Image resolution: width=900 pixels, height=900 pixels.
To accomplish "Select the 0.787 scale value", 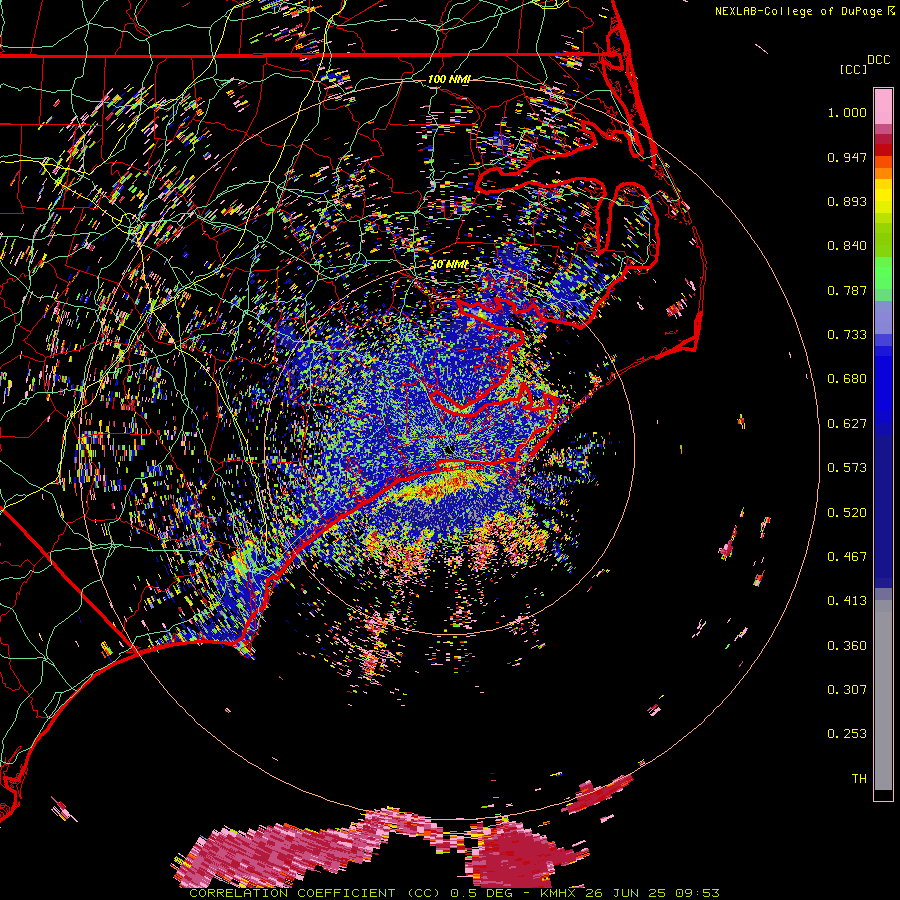I will [847, 290].
